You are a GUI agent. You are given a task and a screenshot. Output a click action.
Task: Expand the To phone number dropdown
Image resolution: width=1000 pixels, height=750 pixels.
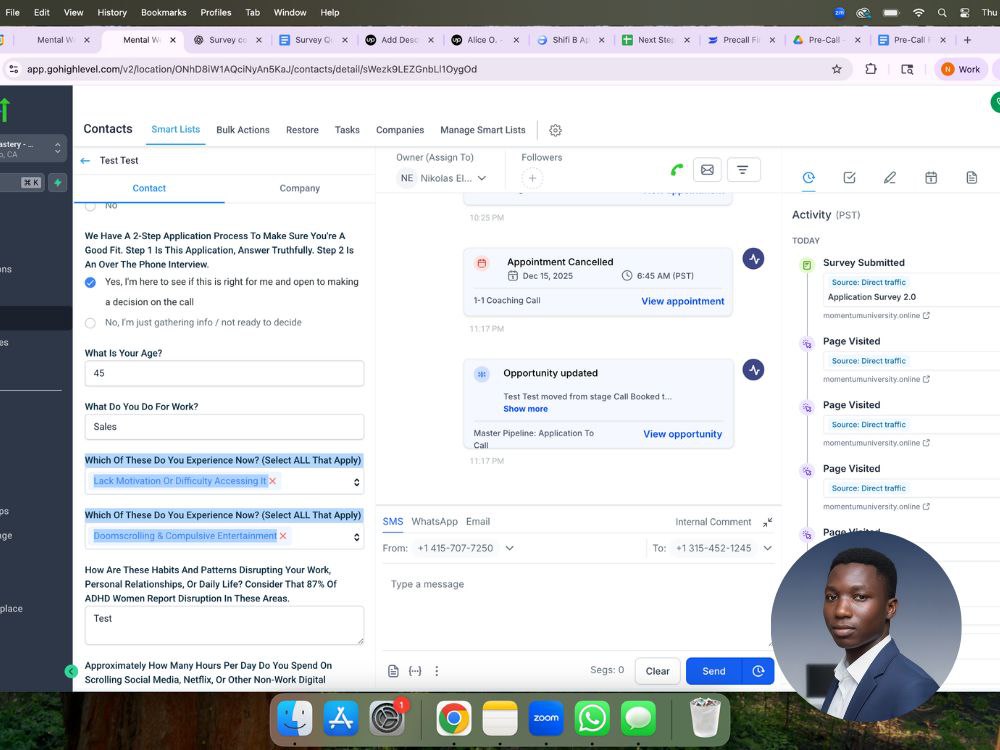pyautogui.click(x=767, y=548)
